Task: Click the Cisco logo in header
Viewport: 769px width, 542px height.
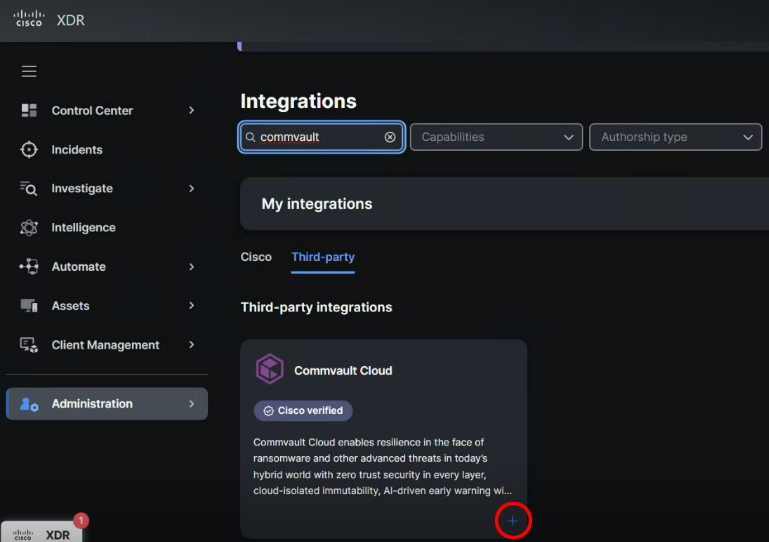Action: pyautogui.click(x=29, y=19)
